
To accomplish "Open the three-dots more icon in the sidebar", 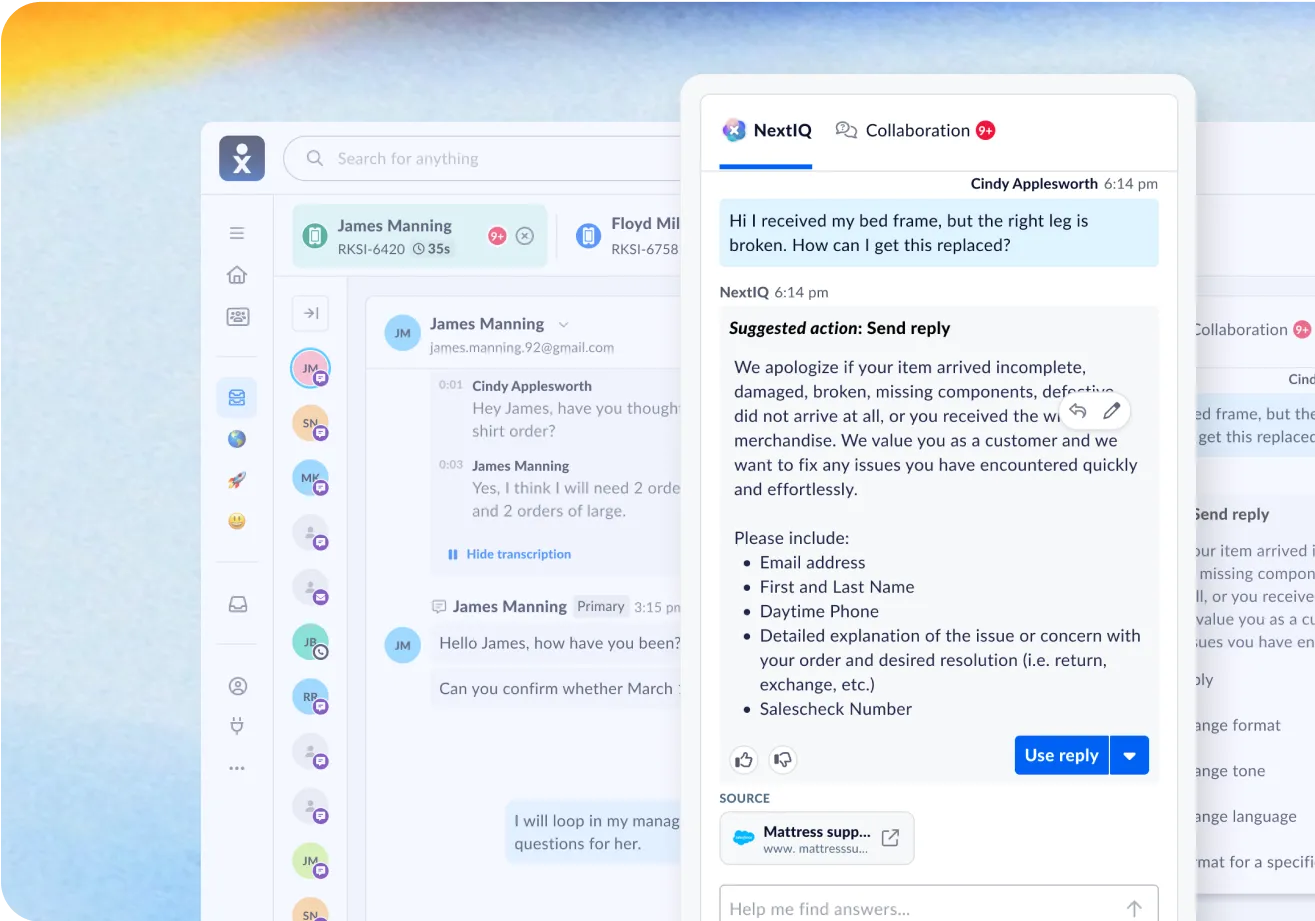I will (x=237, y=769).
